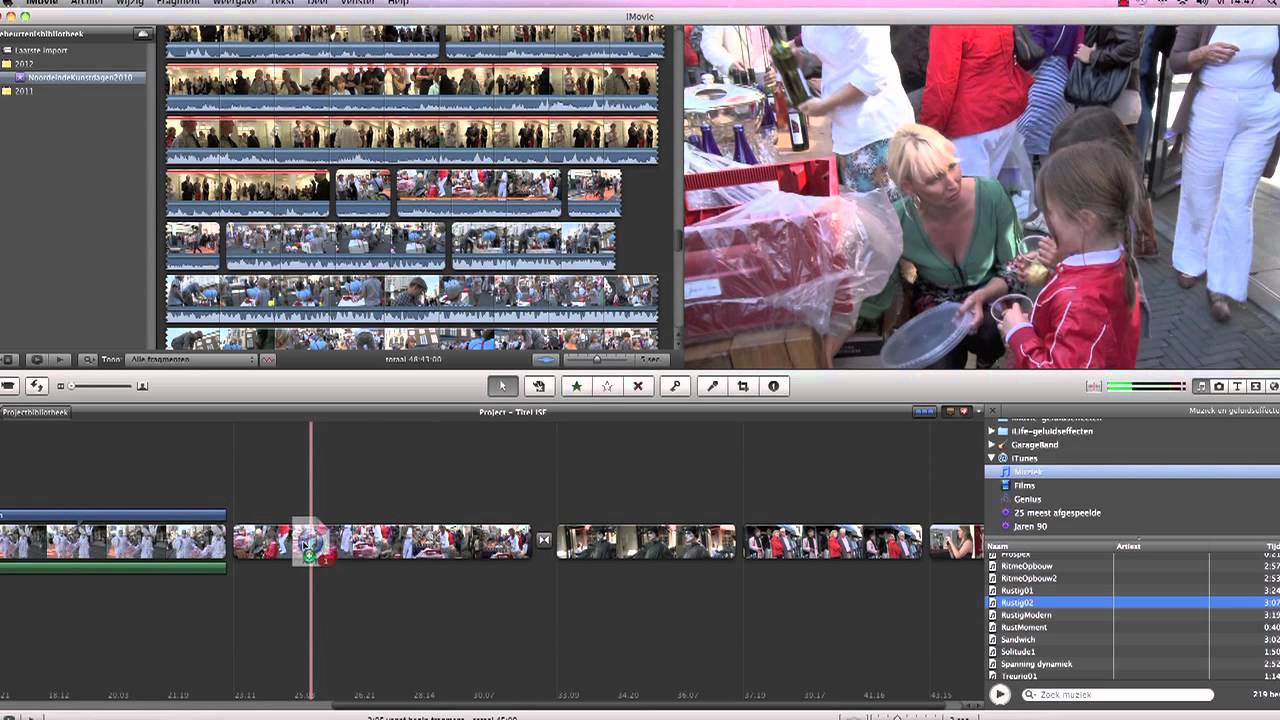1280x720 pixels.
Task: Expand the iLife-geluidseffecten folder
Action: tap(992, 431)
